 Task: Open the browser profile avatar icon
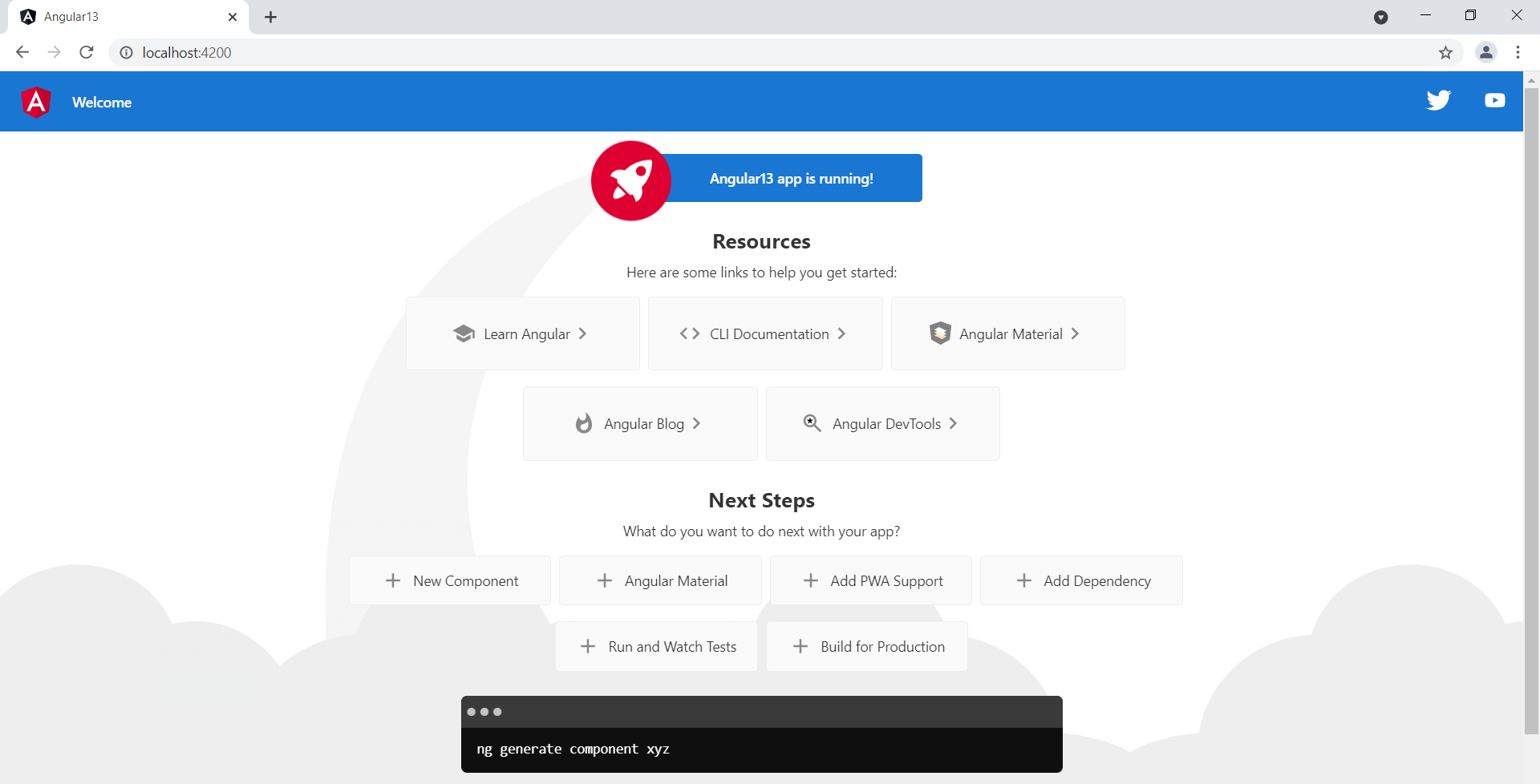pyautogui.click(x=1486, y=52)
